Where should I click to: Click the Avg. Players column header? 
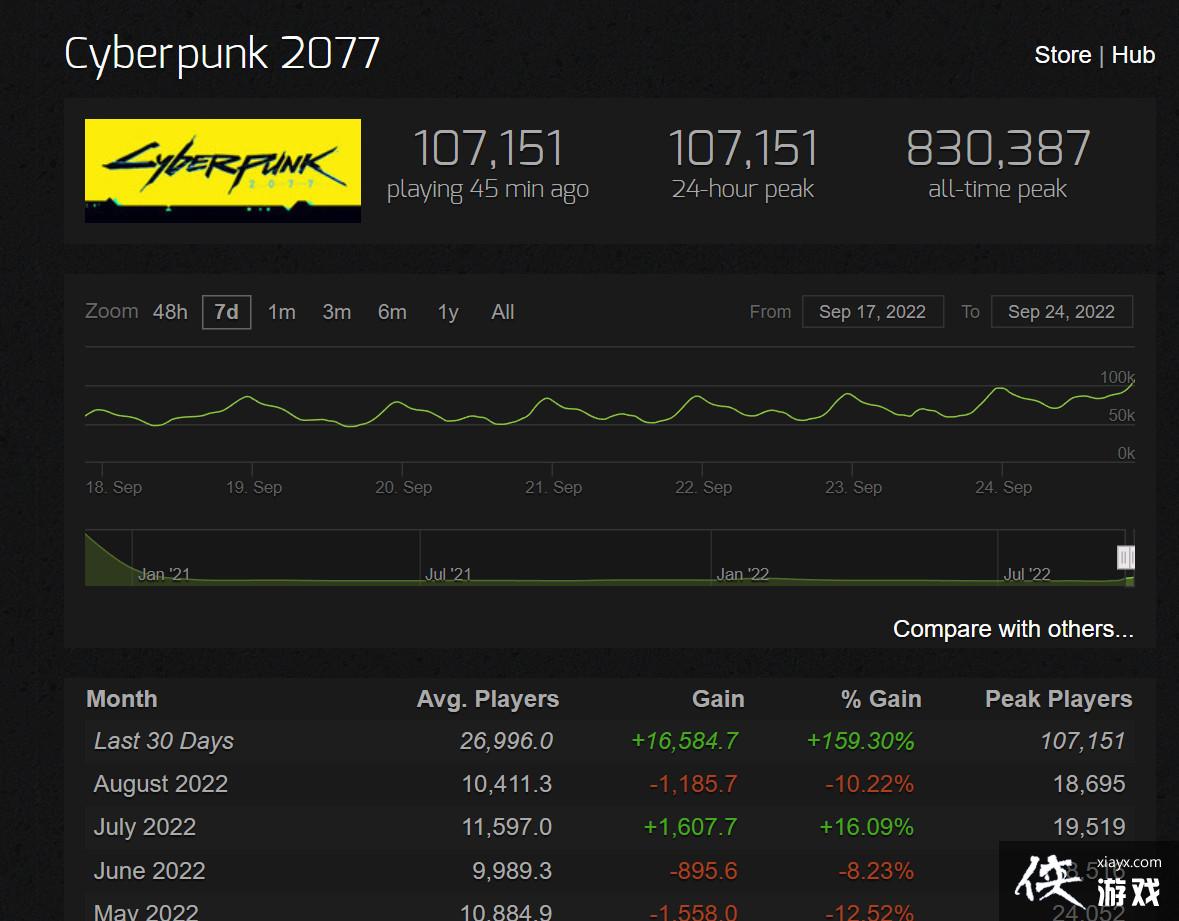[487, 699]
